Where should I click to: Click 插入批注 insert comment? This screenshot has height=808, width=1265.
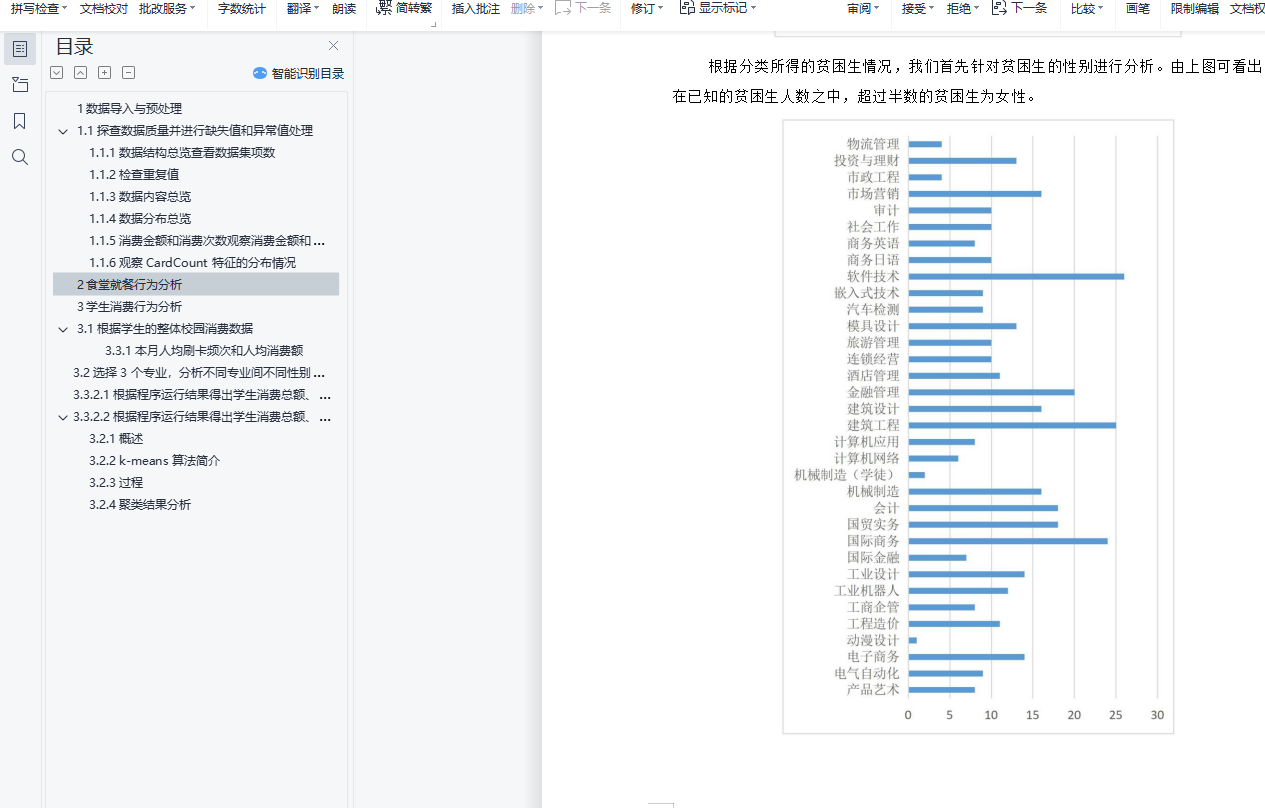(476, 8)
